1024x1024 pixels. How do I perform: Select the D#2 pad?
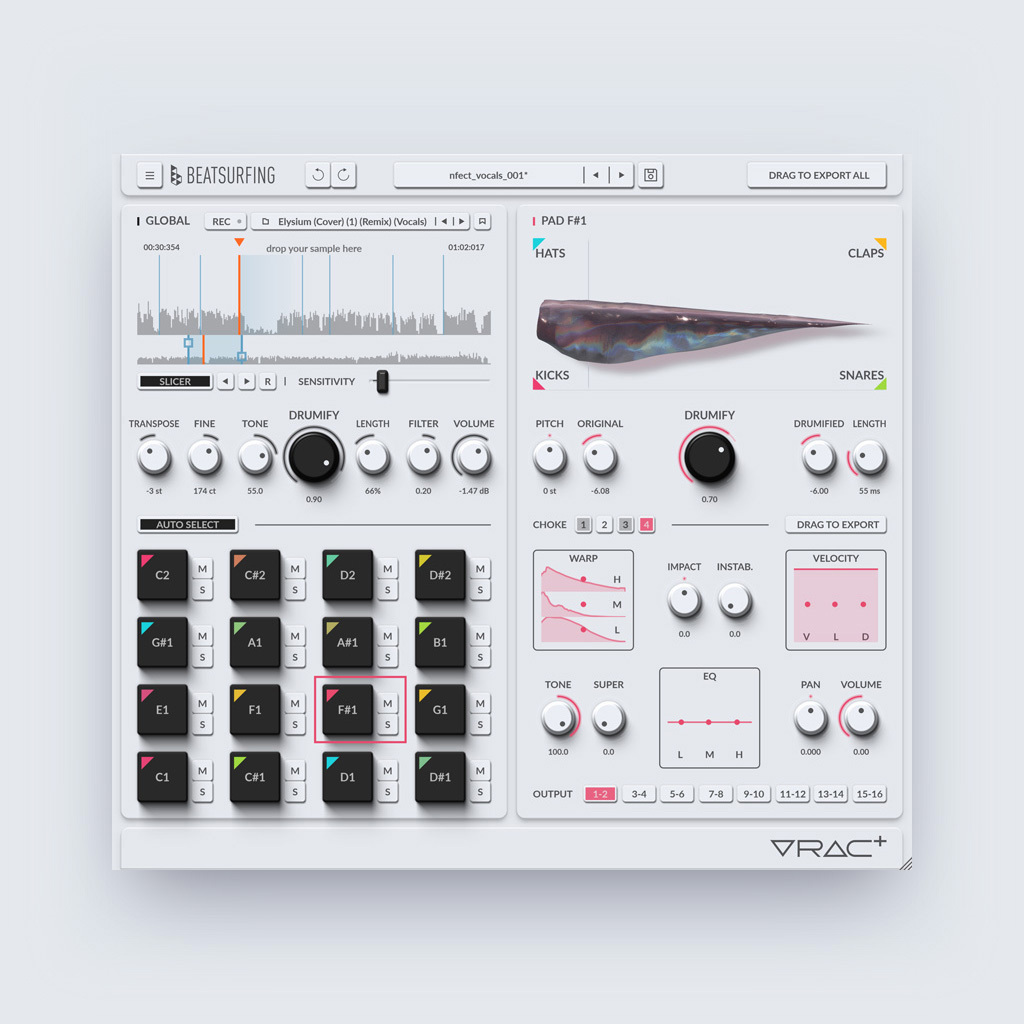pos(440,575)
